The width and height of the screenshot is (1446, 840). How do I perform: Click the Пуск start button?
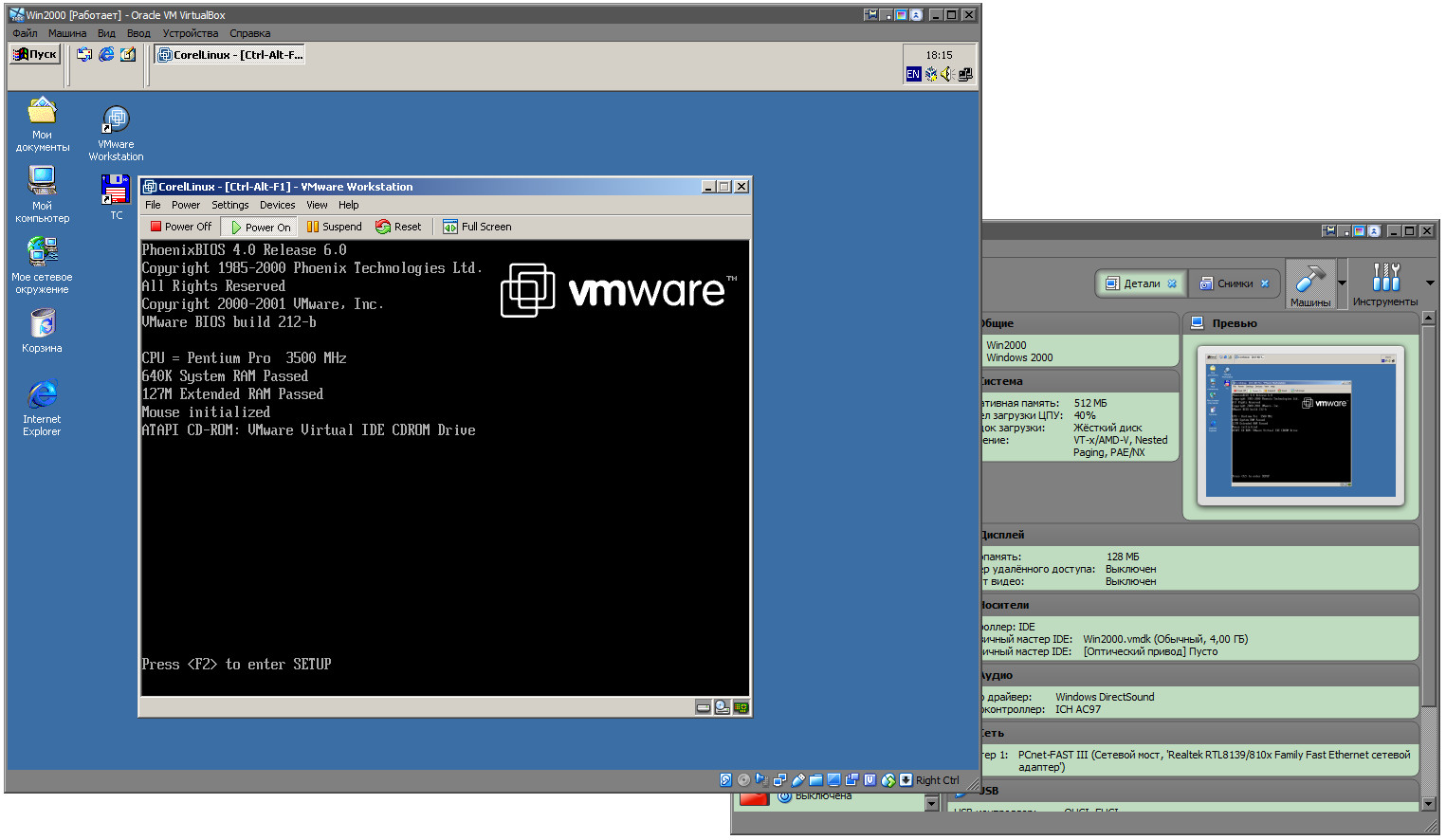coord(35,54)
